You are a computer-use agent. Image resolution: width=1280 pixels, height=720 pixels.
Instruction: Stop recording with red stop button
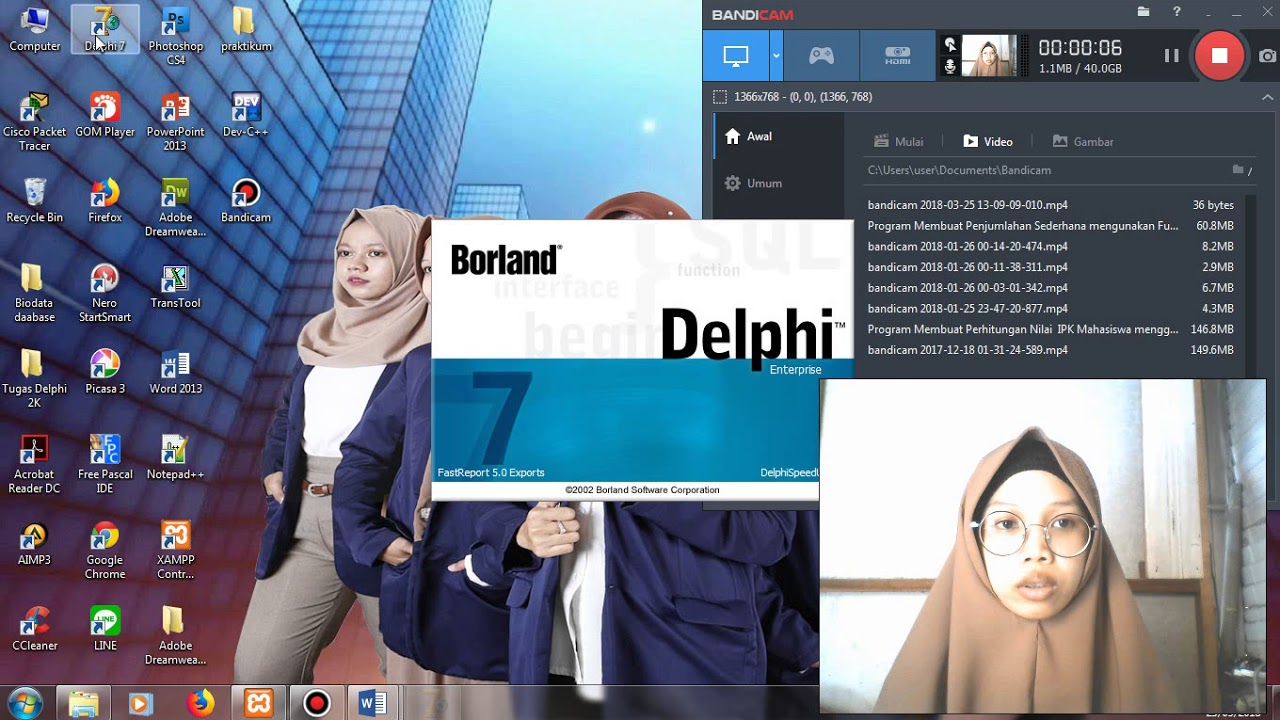1219,56
